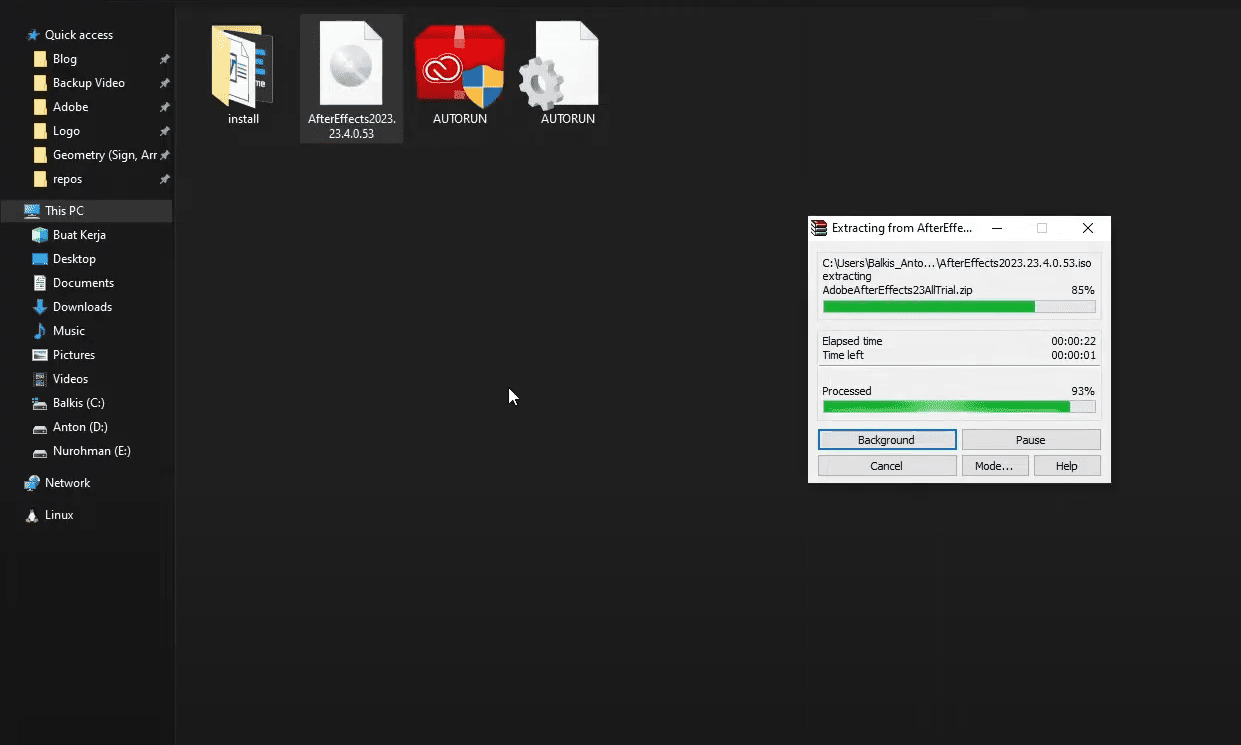Open the Mode... options in extraction dialog
Screen dimensions: 1241x745
tap(995, 465)
